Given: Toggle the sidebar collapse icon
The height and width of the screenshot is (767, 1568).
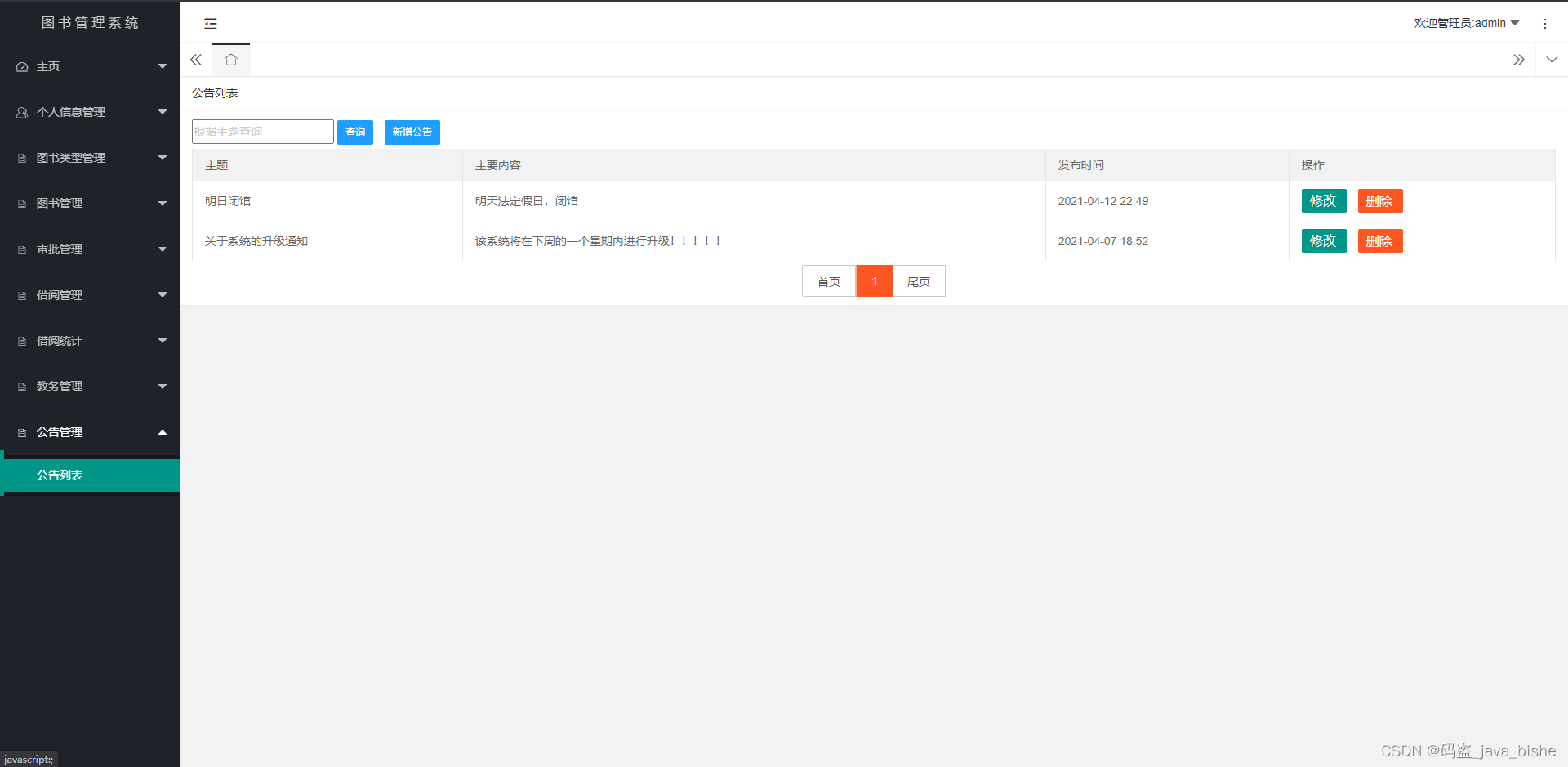Looking at the screenshot, I should (211, 24).
